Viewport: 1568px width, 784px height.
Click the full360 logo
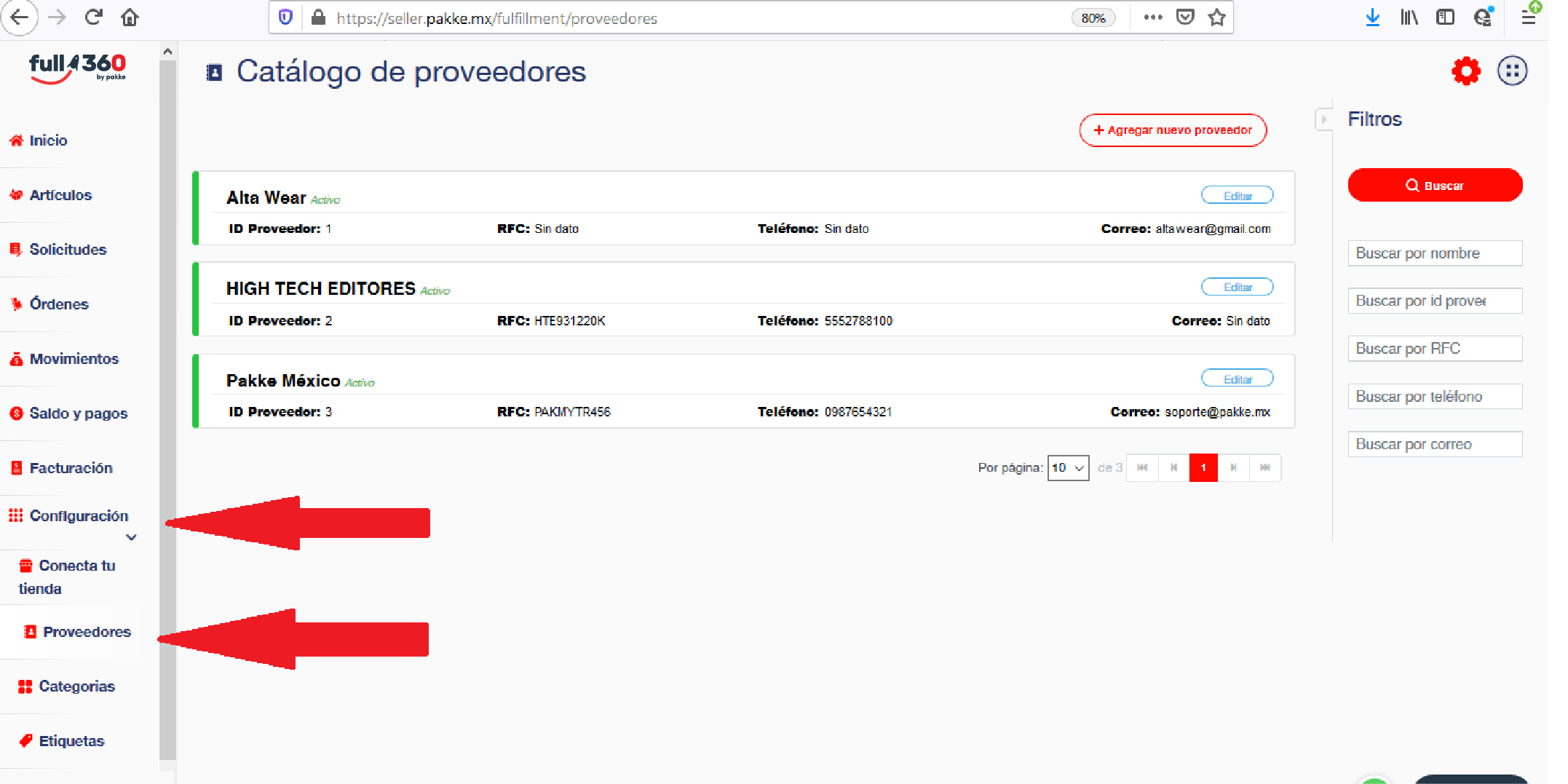click(x=77, y=68)
